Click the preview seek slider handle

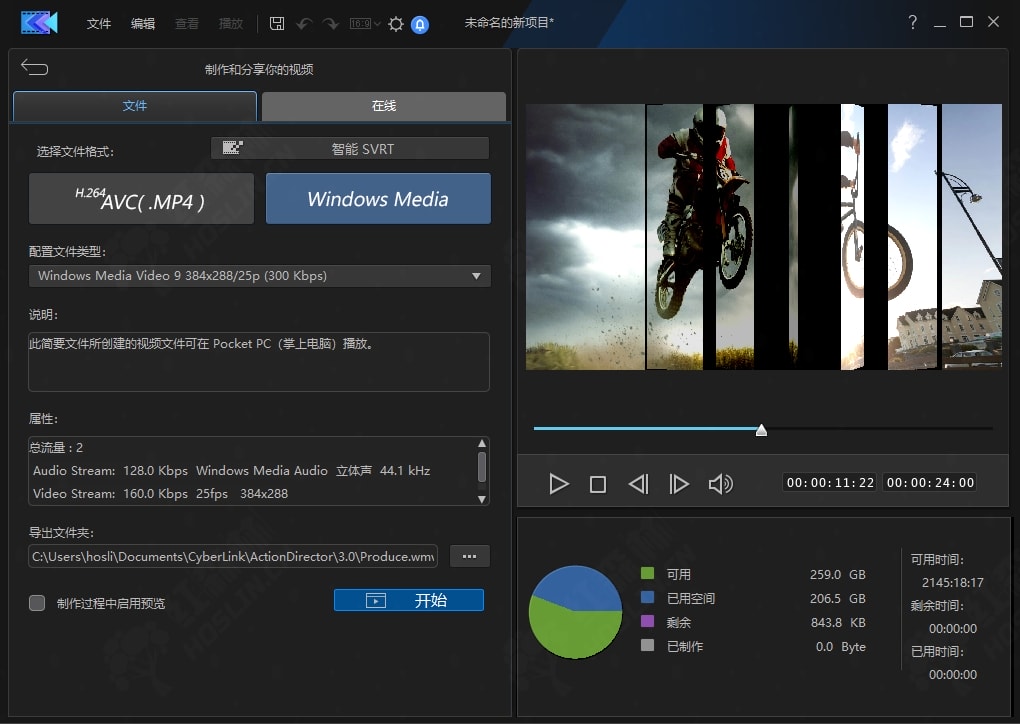coord(761,430)
